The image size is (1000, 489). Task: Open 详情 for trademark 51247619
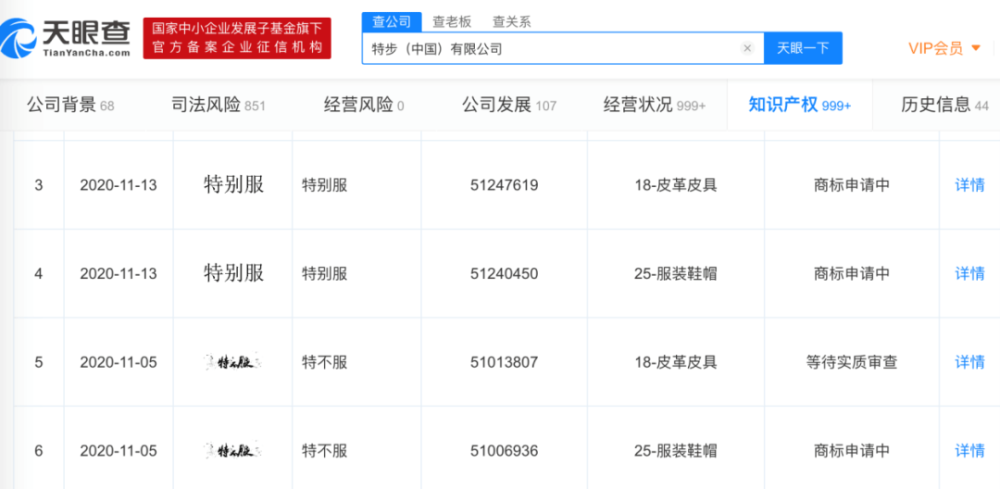click(x=969, y=185)
